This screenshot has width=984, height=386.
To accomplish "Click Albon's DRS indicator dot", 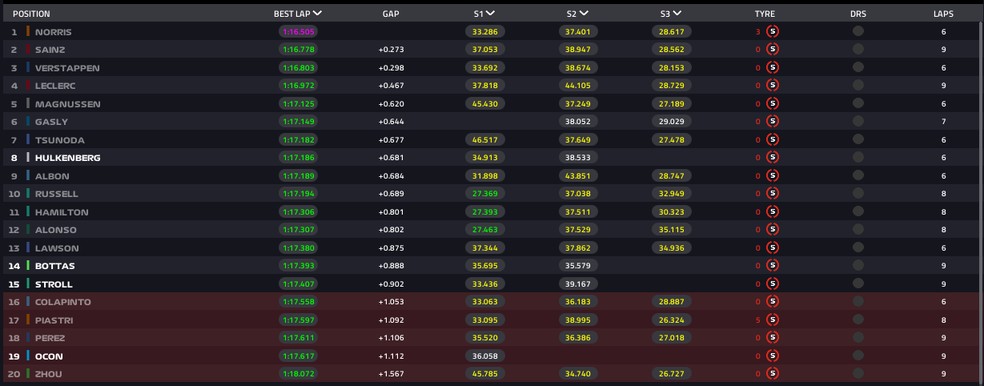I will [x=858, y=176].
